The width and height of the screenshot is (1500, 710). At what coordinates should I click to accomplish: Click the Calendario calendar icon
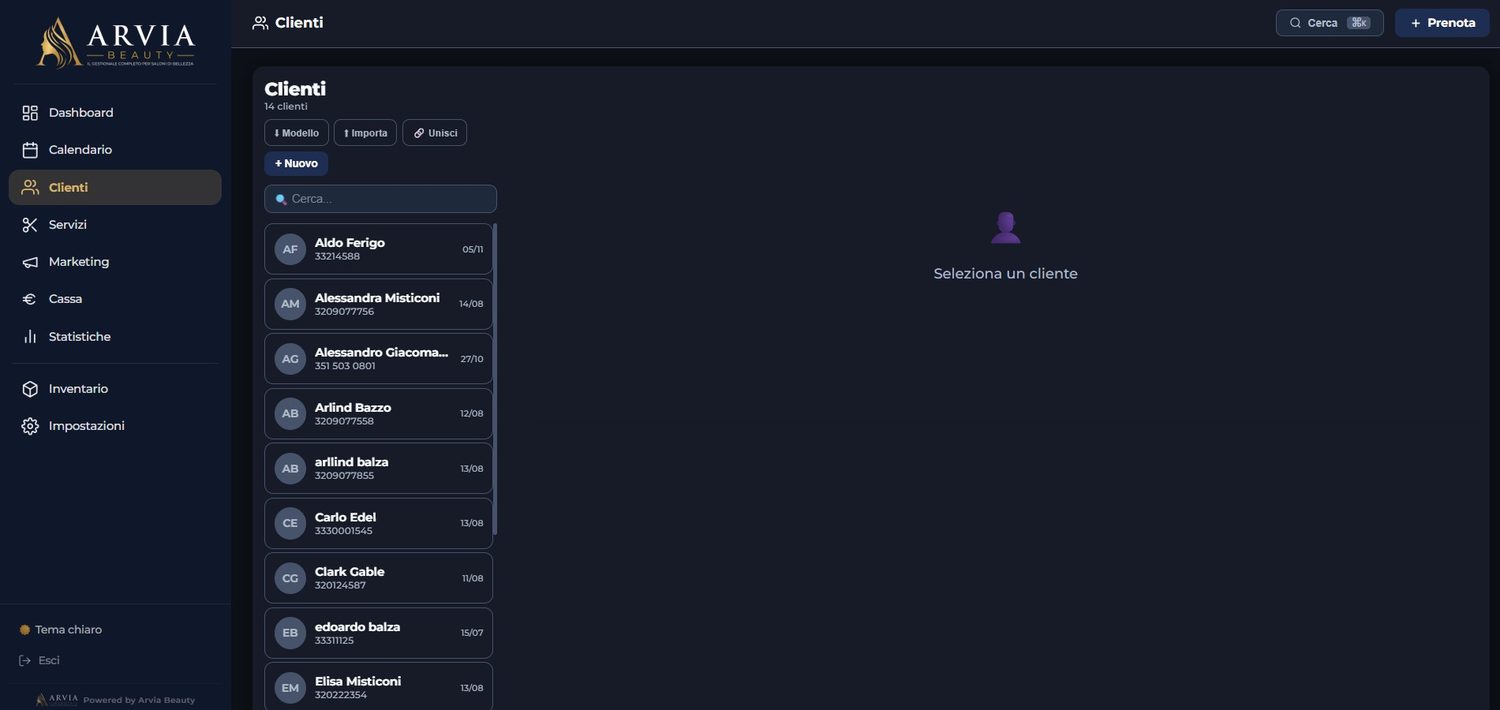[x=30, y=150]
